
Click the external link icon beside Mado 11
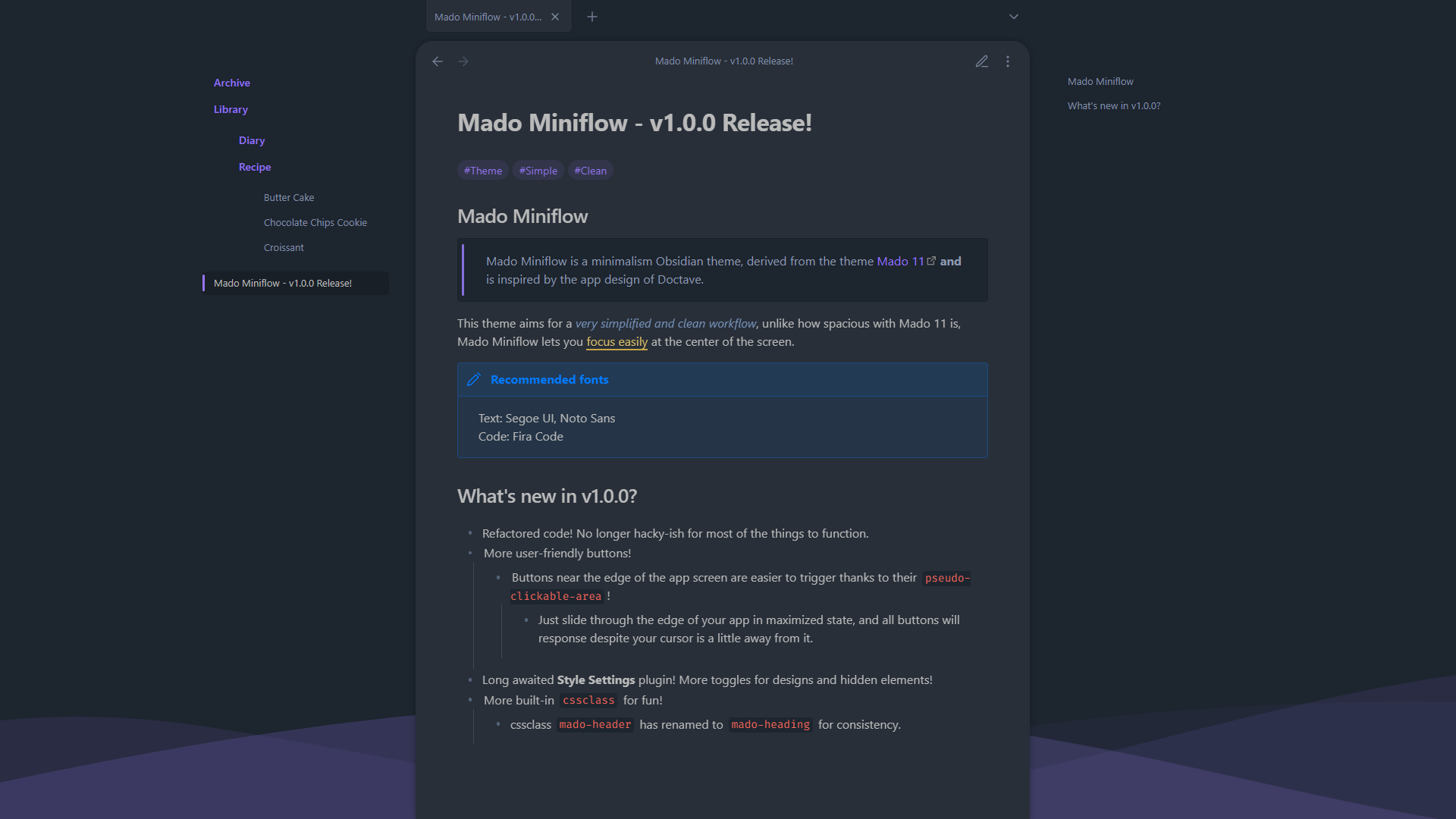coord(931,260)
